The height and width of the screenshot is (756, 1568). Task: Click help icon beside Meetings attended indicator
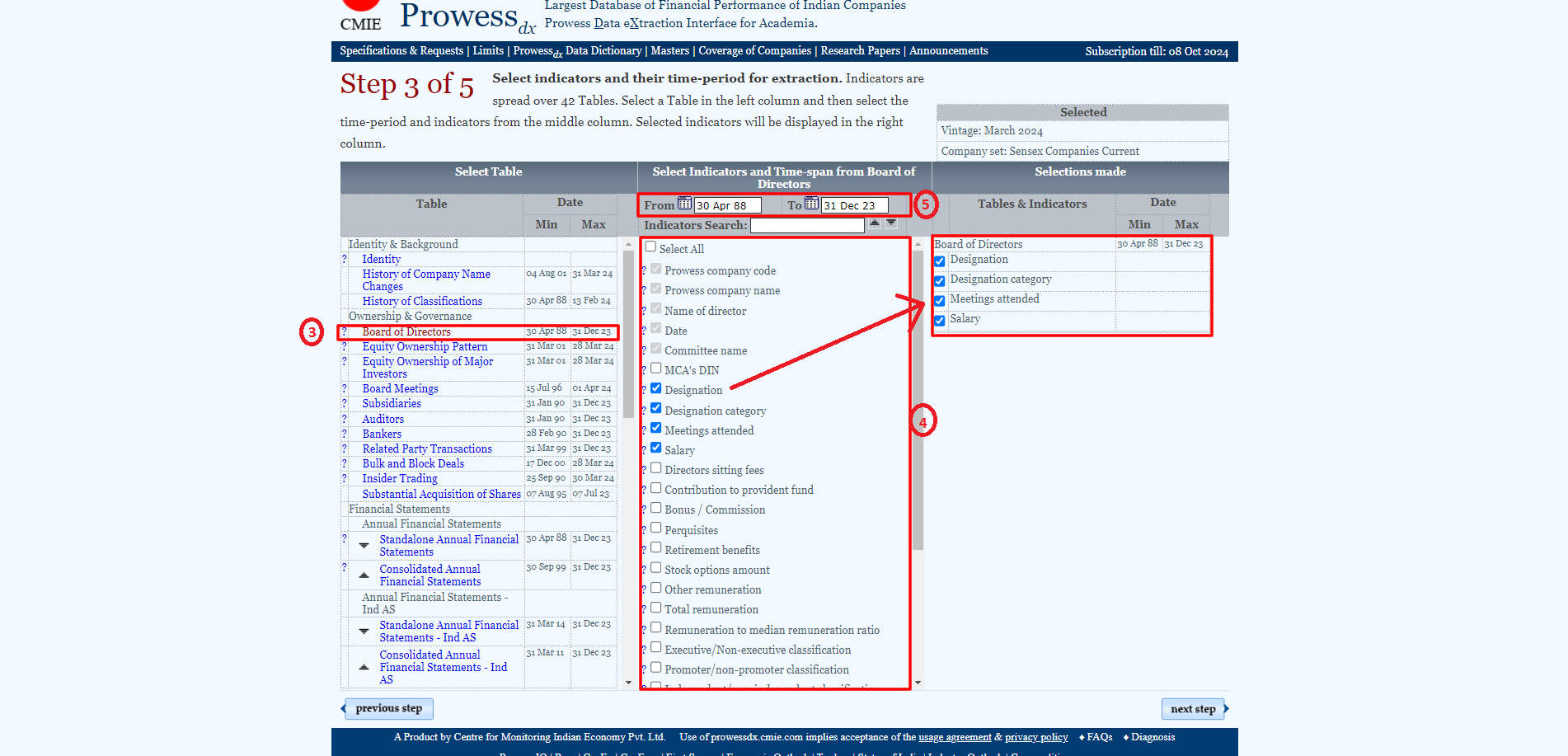(644, 431)
